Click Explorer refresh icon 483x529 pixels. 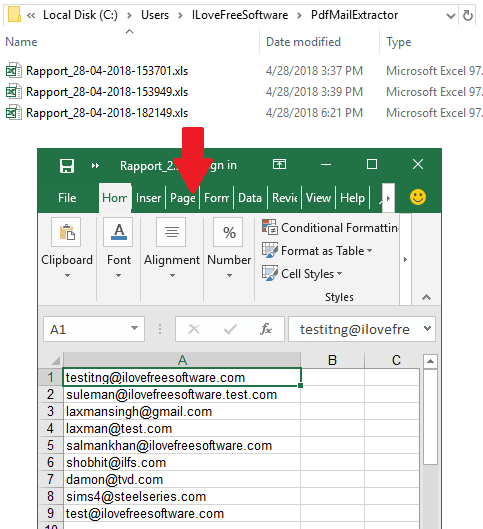[467, 15]
